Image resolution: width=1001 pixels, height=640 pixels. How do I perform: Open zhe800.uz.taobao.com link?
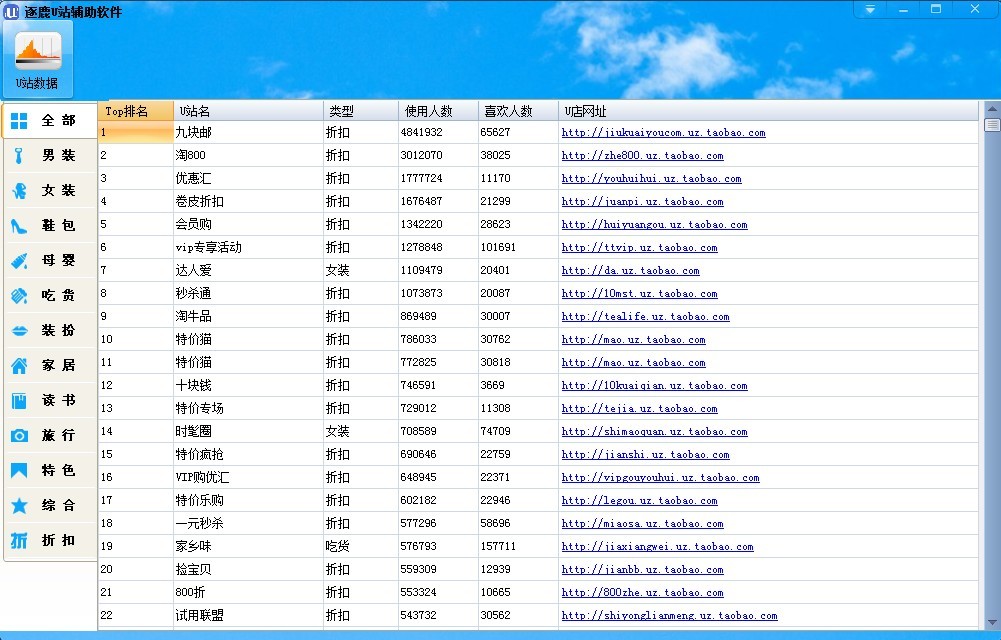(642, 156)
